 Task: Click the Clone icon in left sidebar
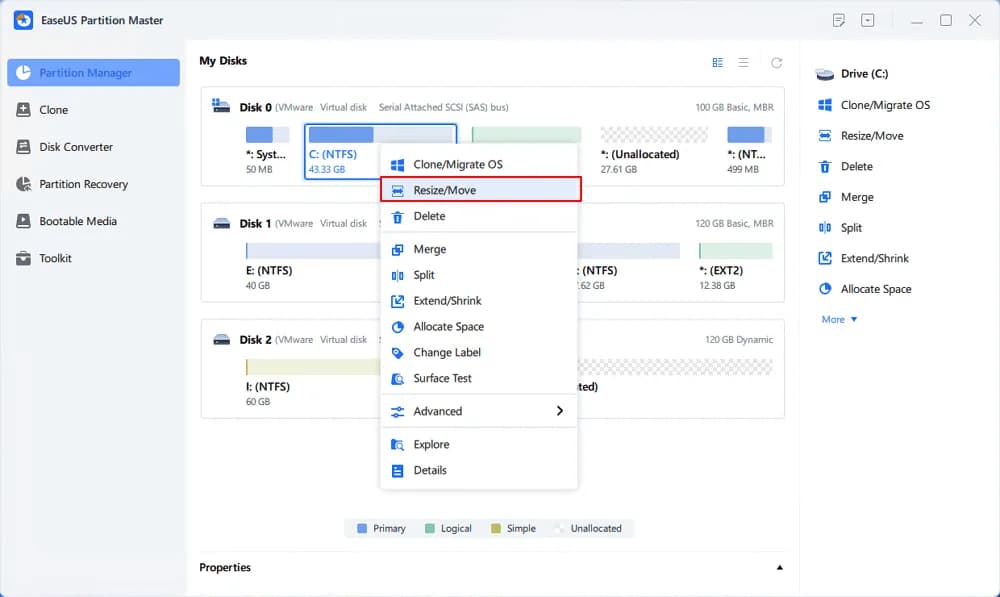(x=23, y=110)
